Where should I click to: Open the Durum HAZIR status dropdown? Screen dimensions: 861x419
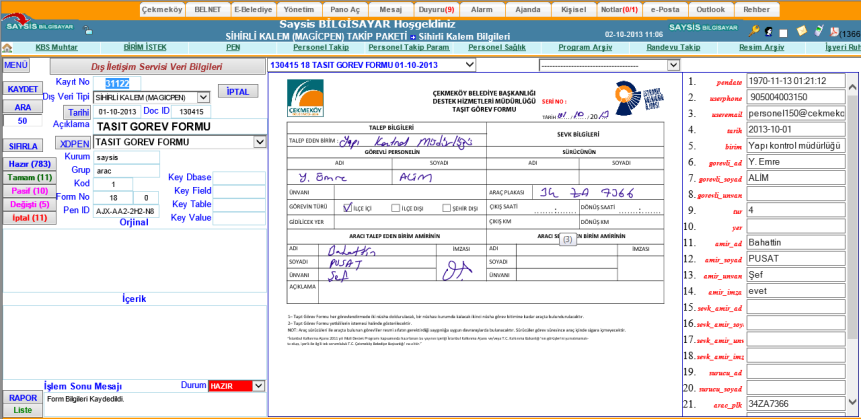(260, 385)
